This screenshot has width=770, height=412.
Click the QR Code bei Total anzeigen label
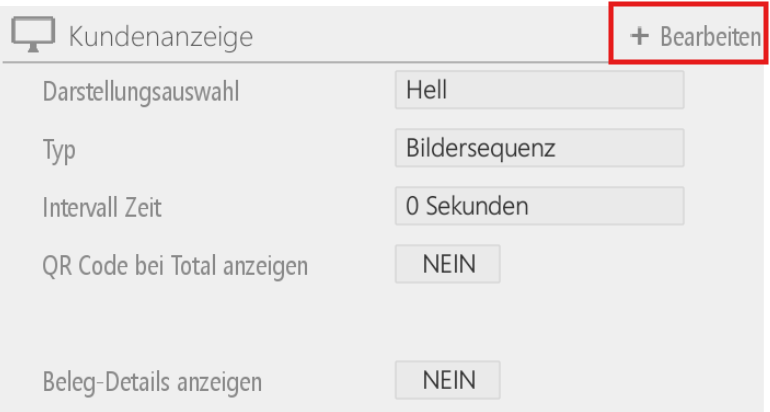pyautogui.click(x=175, y=266)
